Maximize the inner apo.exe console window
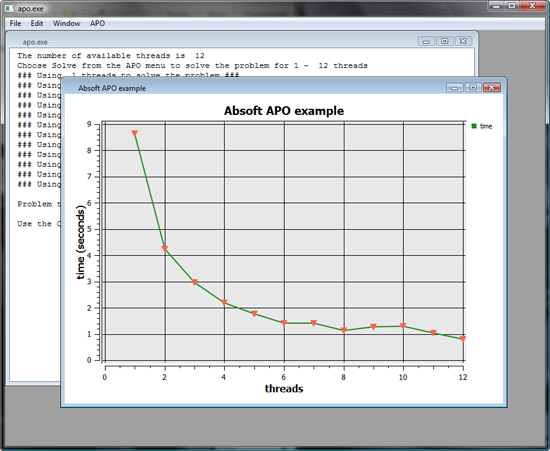 point(444,41)
